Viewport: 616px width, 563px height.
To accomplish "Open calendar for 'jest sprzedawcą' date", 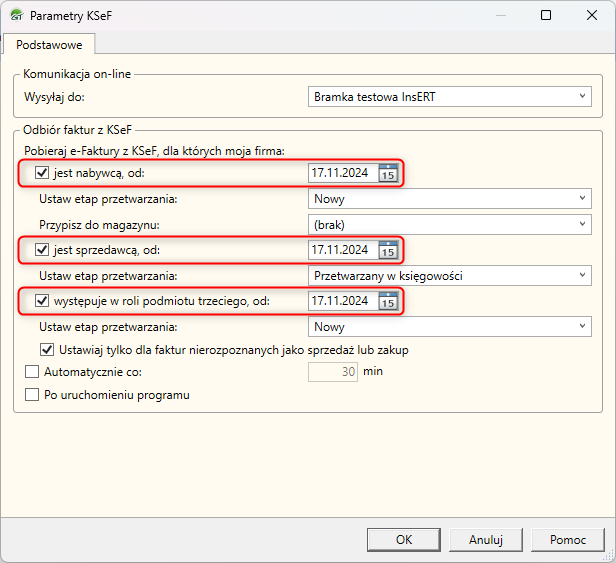I will click(389, 250).
